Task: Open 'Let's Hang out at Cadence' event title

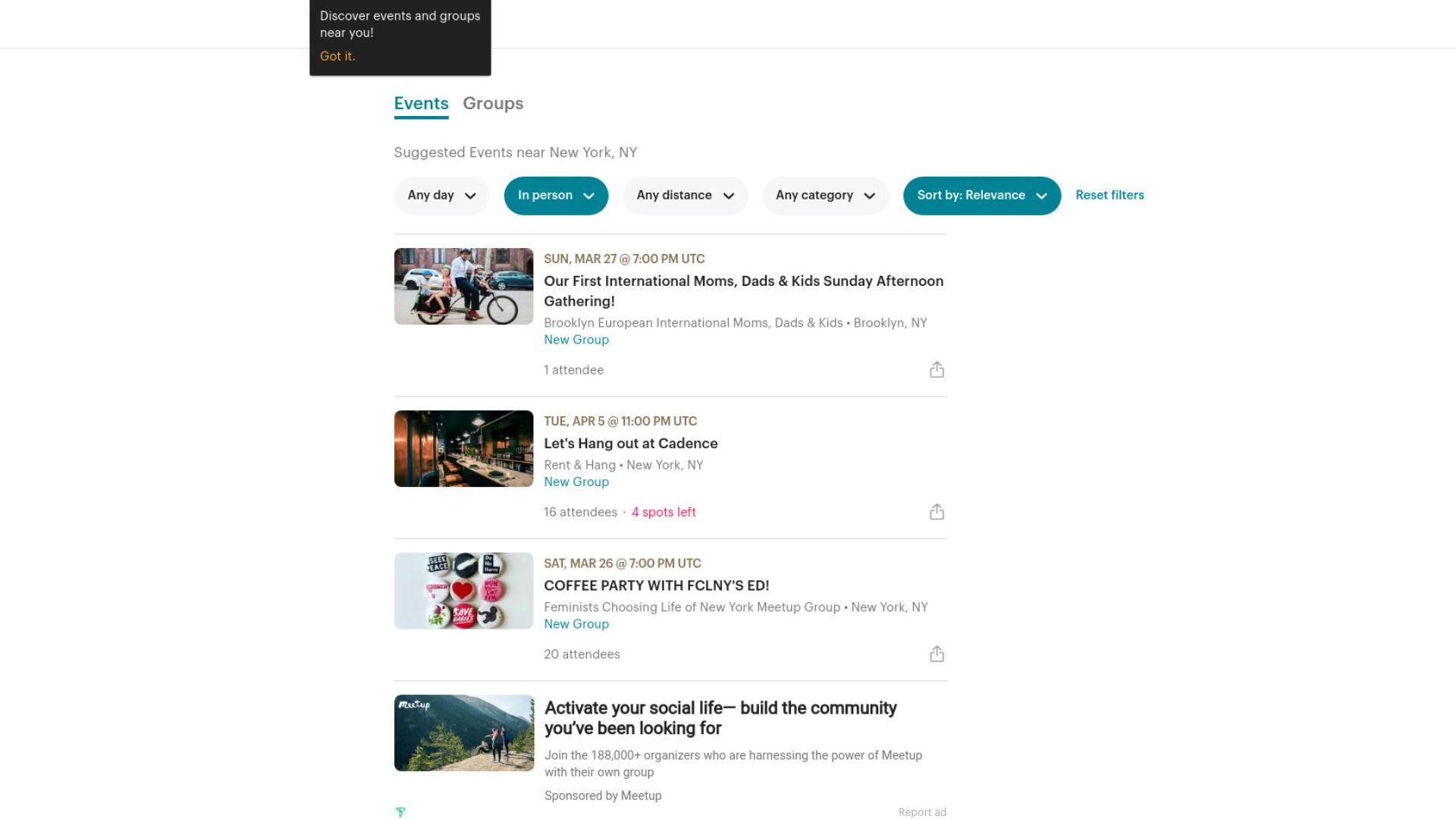Action: point(630,444)
